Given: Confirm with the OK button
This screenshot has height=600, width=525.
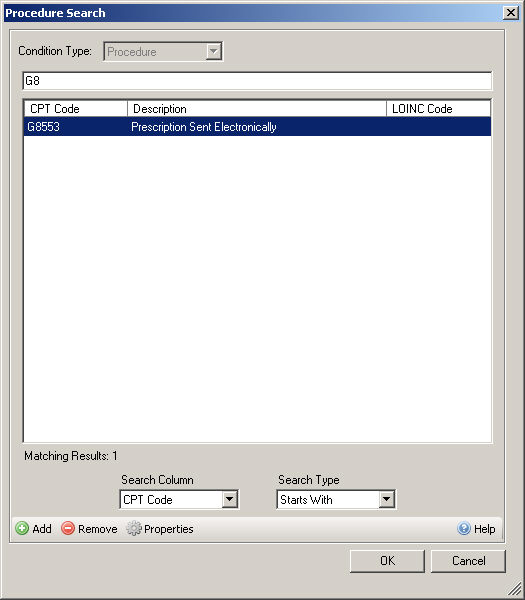Looking at the screenshot, I should tap(387, 561).
